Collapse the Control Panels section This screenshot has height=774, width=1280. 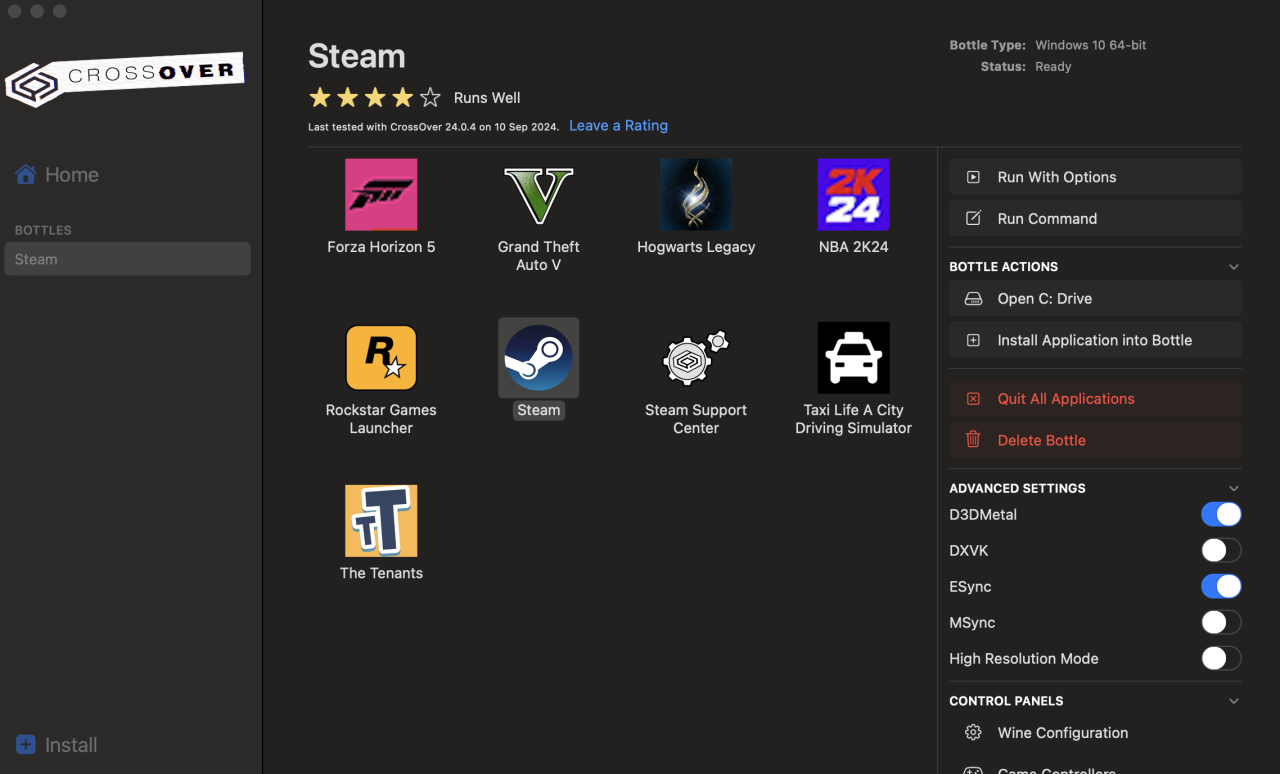[1233, 701]
